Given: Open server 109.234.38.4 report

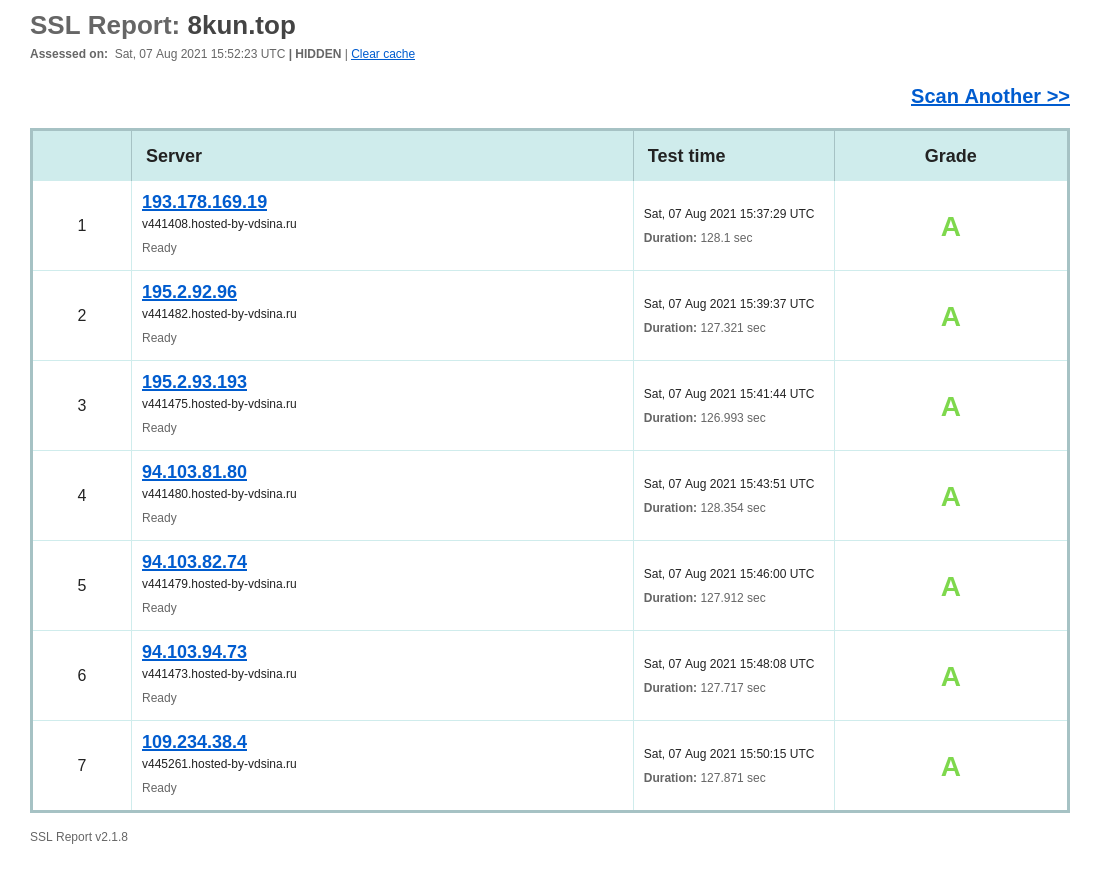Looking at the screenshot, I should 194,741.
